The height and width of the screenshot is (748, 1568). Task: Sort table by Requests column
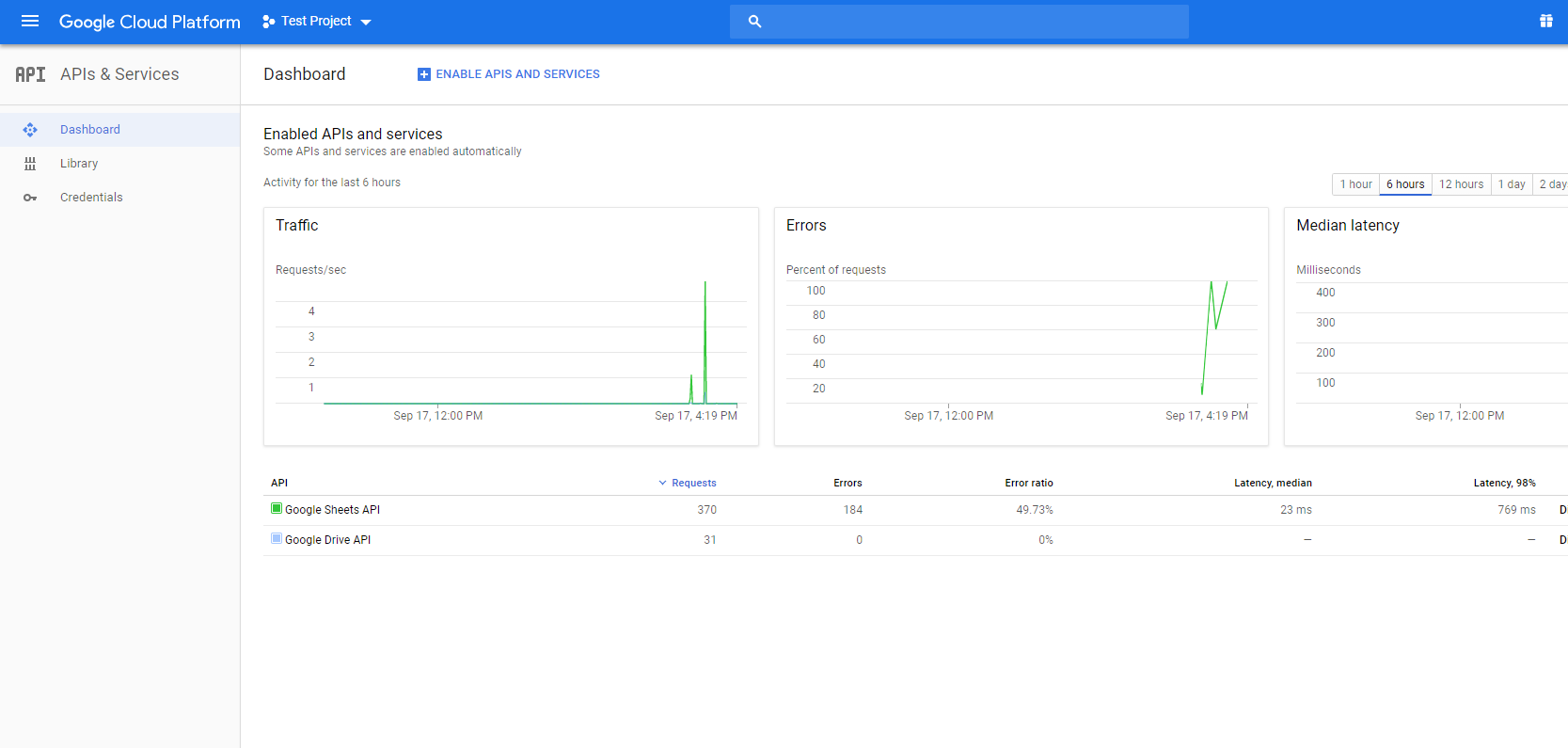pyautogui.click(x=693, y=483)
